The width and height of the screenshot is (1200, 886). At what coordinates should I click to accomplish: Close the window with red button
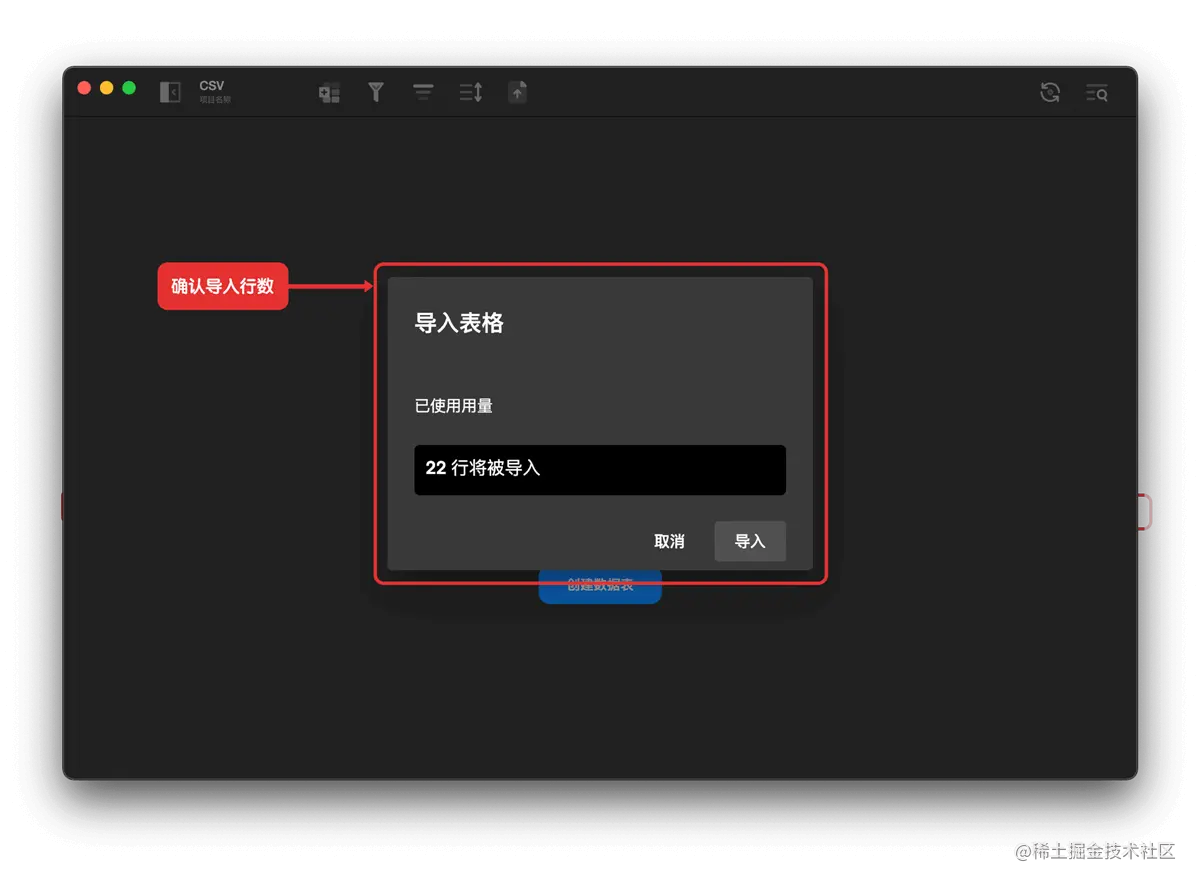84,88
